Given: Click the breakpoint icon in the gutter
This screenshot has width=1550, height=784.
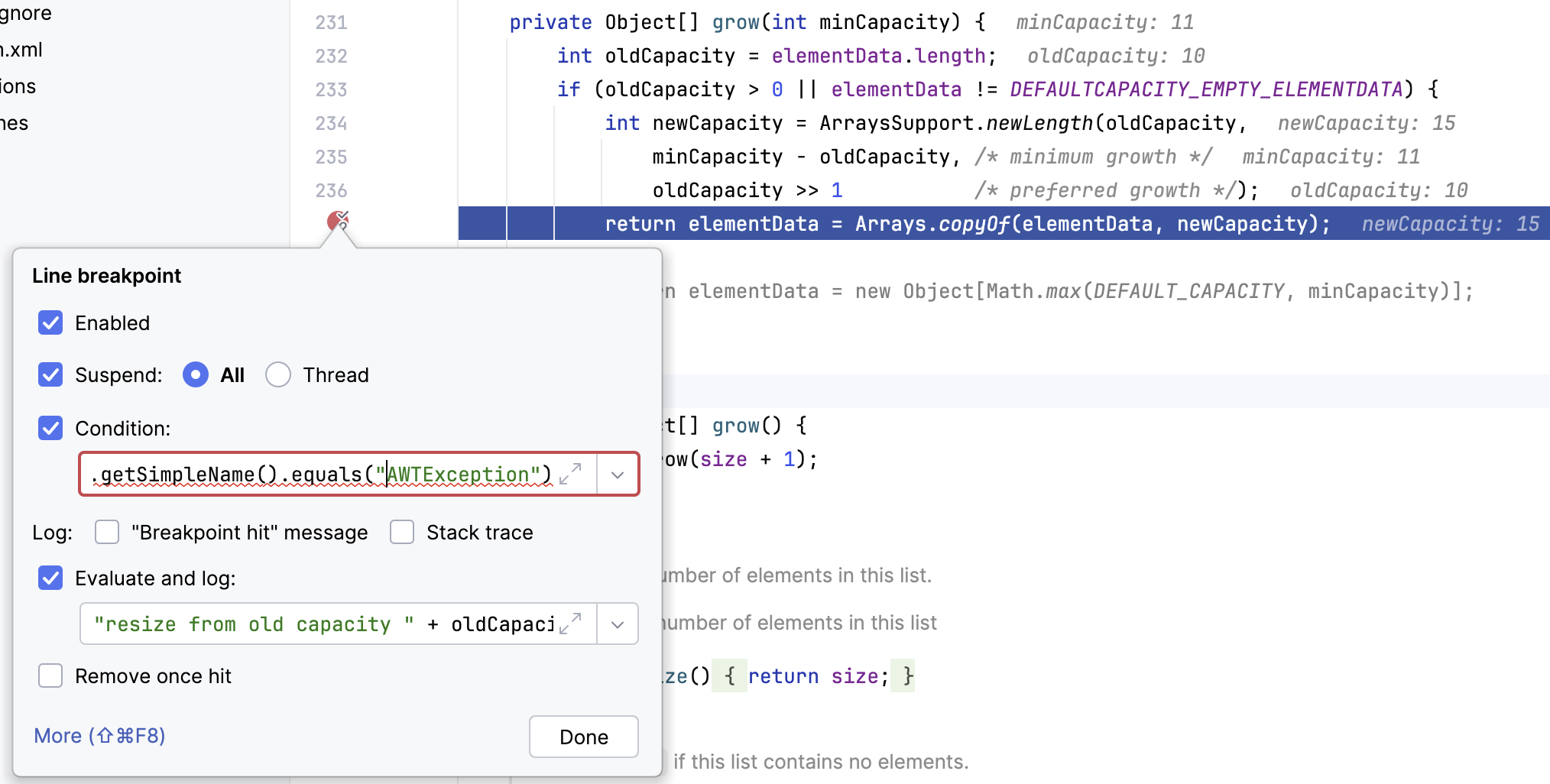Looking at the screenshot, I should click(x=337, y=222).
